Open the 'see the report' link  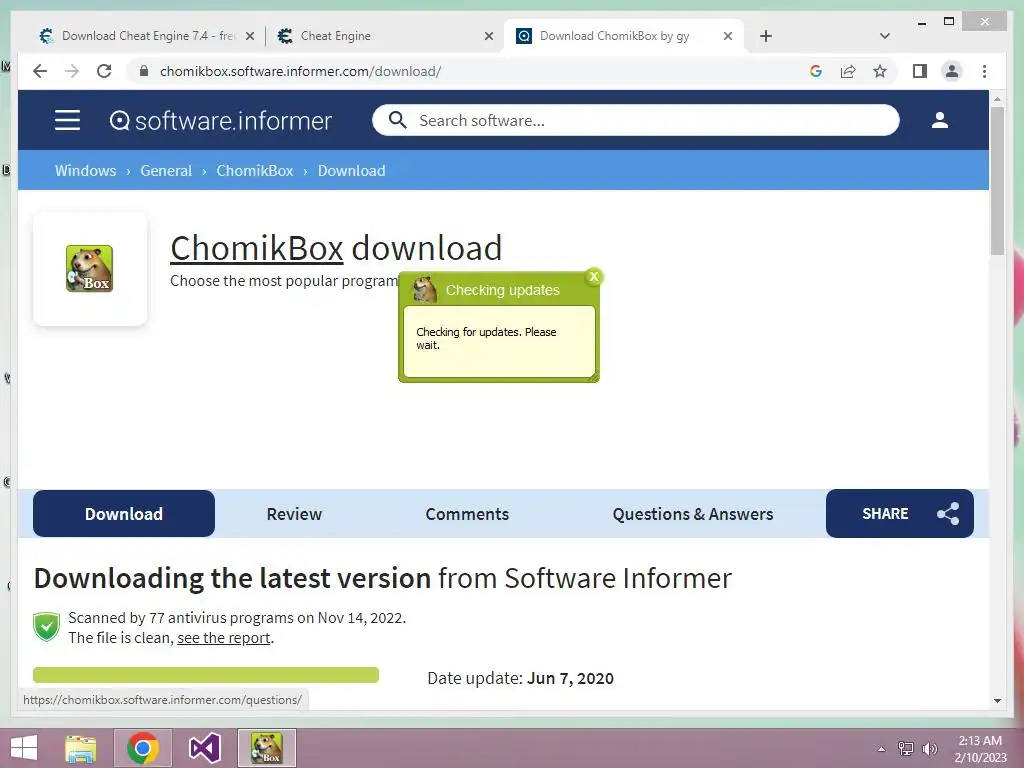tap(223, 638)
